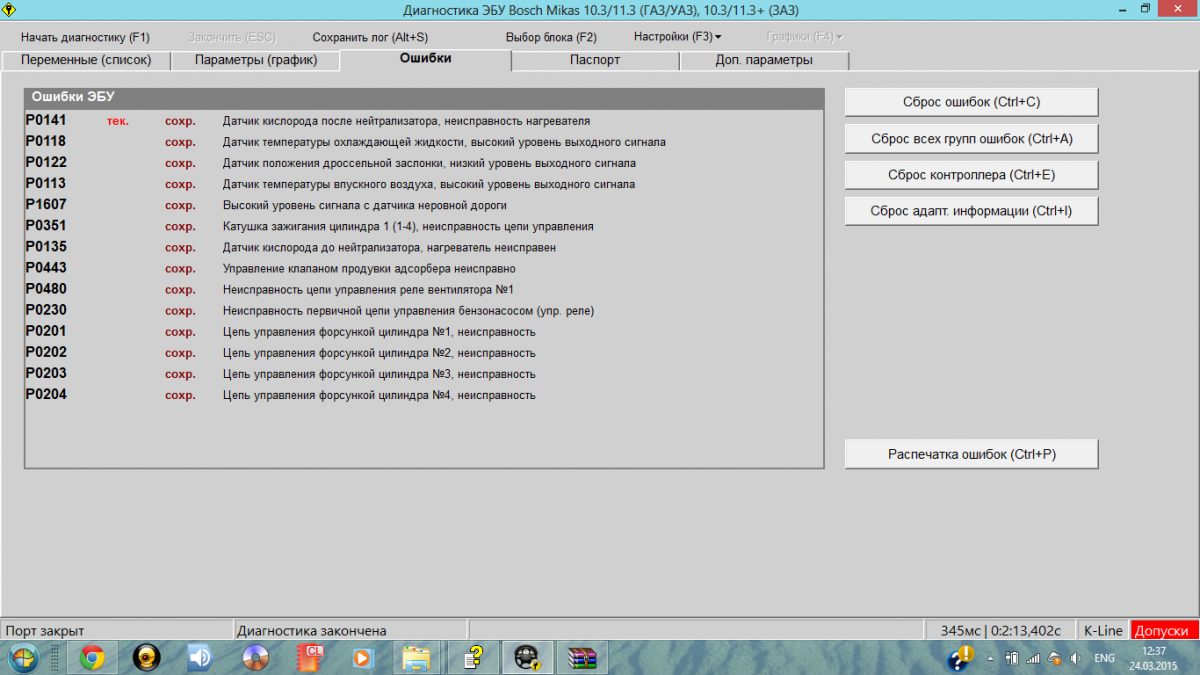Select error code P0118

(x=46, y=142)
